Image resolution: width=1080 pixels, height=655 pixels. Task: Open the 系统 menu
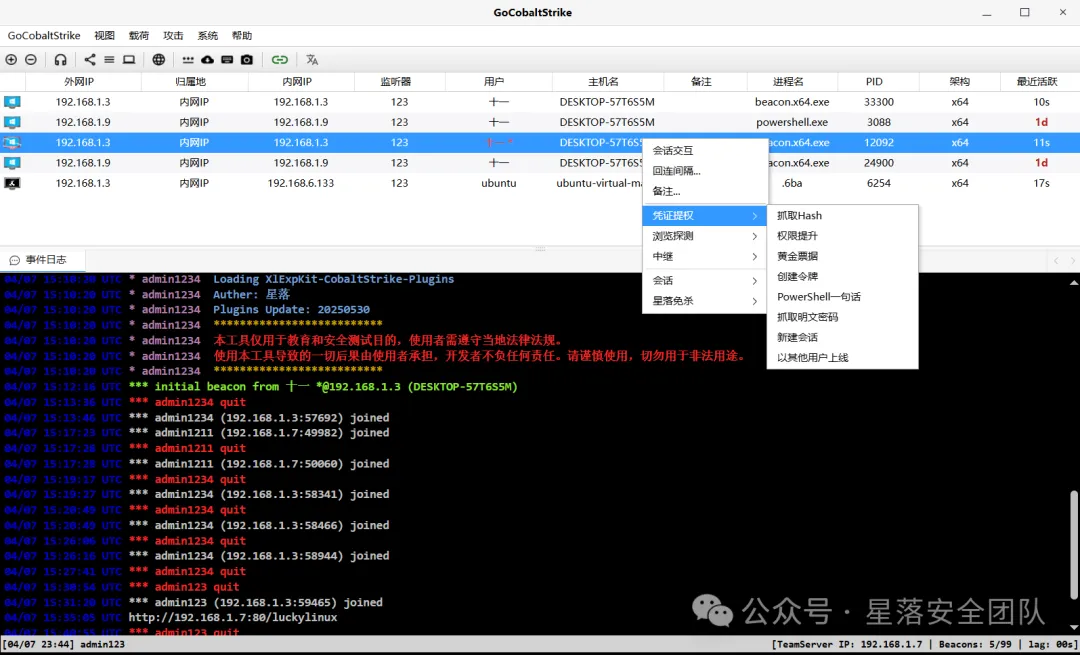pos(207,36)
